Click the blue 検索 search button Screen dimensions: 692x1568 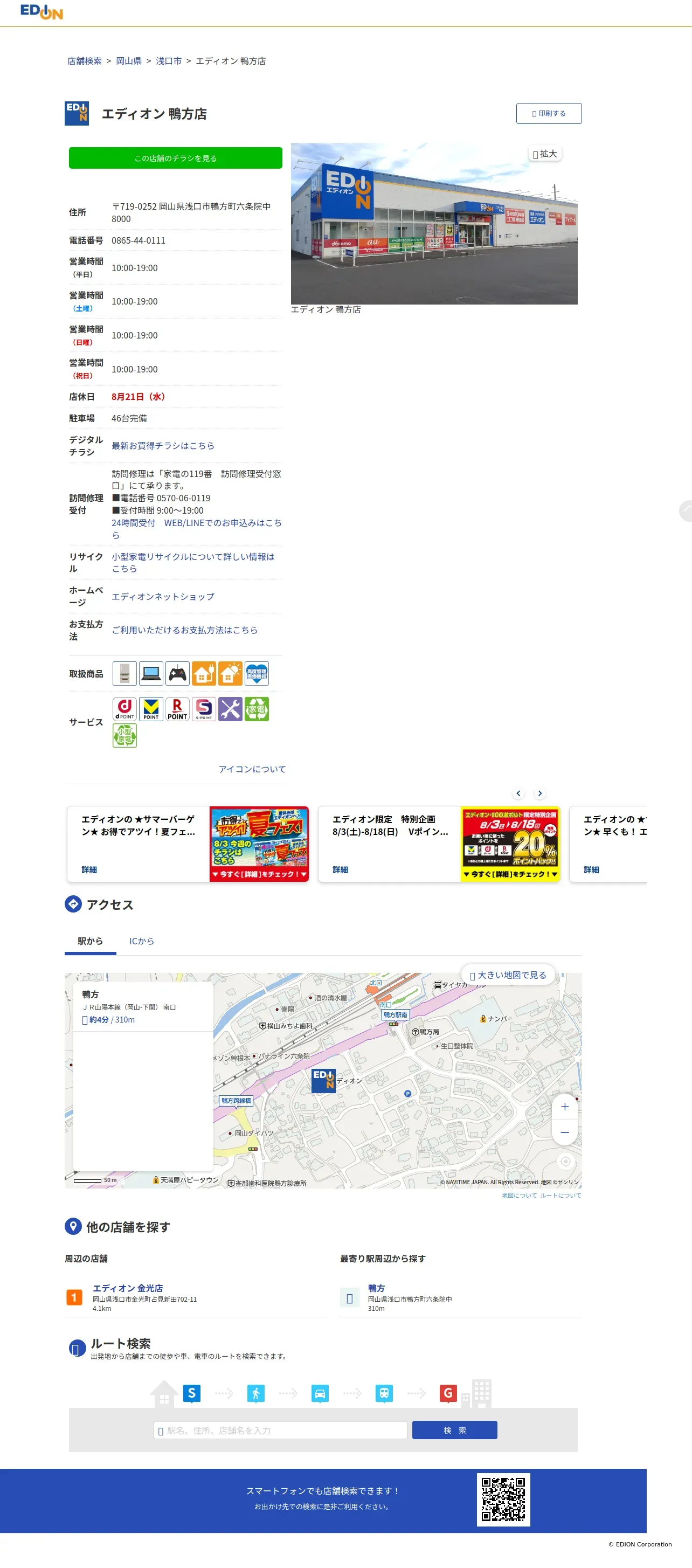click(x=455, y=1430)
